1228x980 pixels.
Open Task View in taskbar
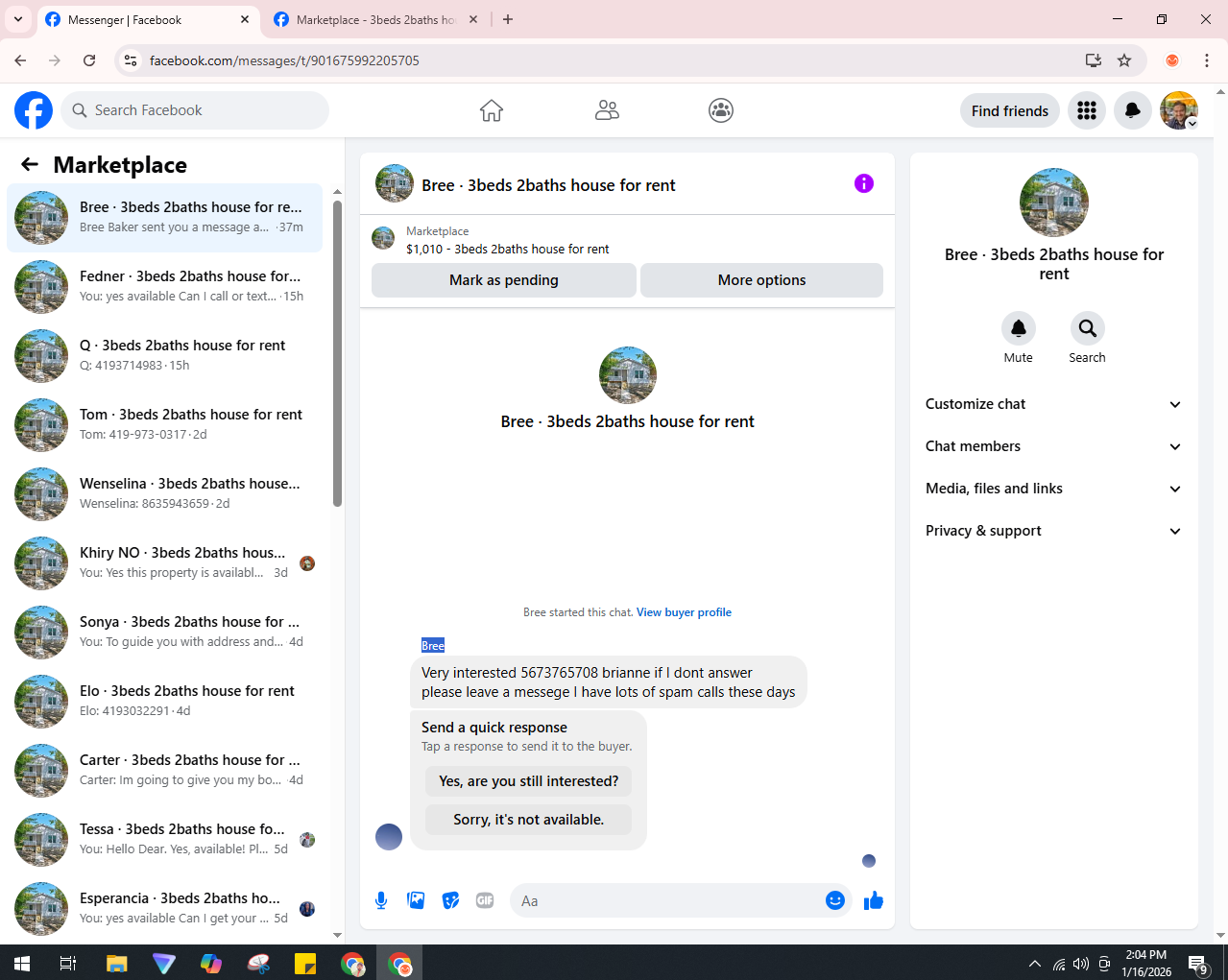pos(68,963)
